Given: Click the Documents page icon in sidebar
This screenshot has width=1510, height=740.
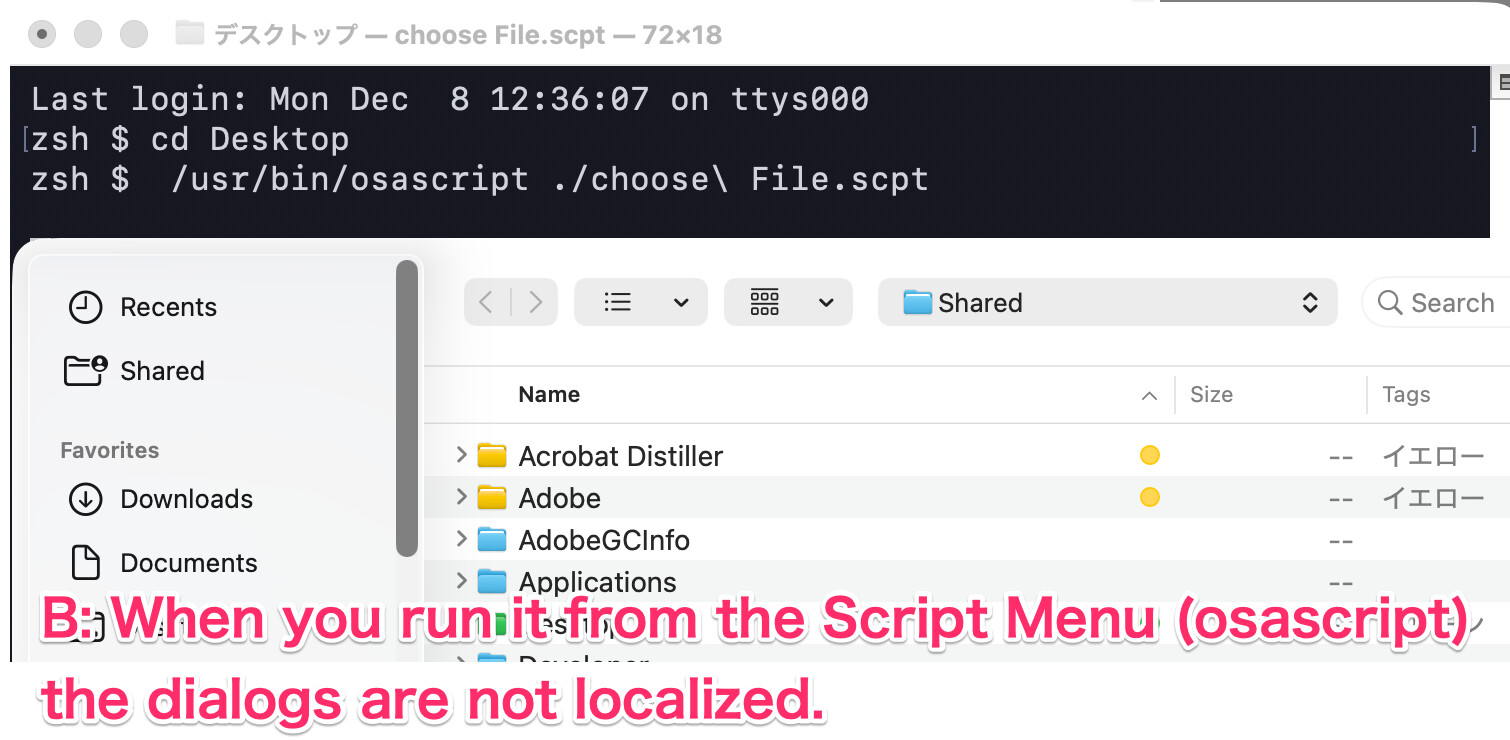Looking at the screenshot, I should coord(85,563).
